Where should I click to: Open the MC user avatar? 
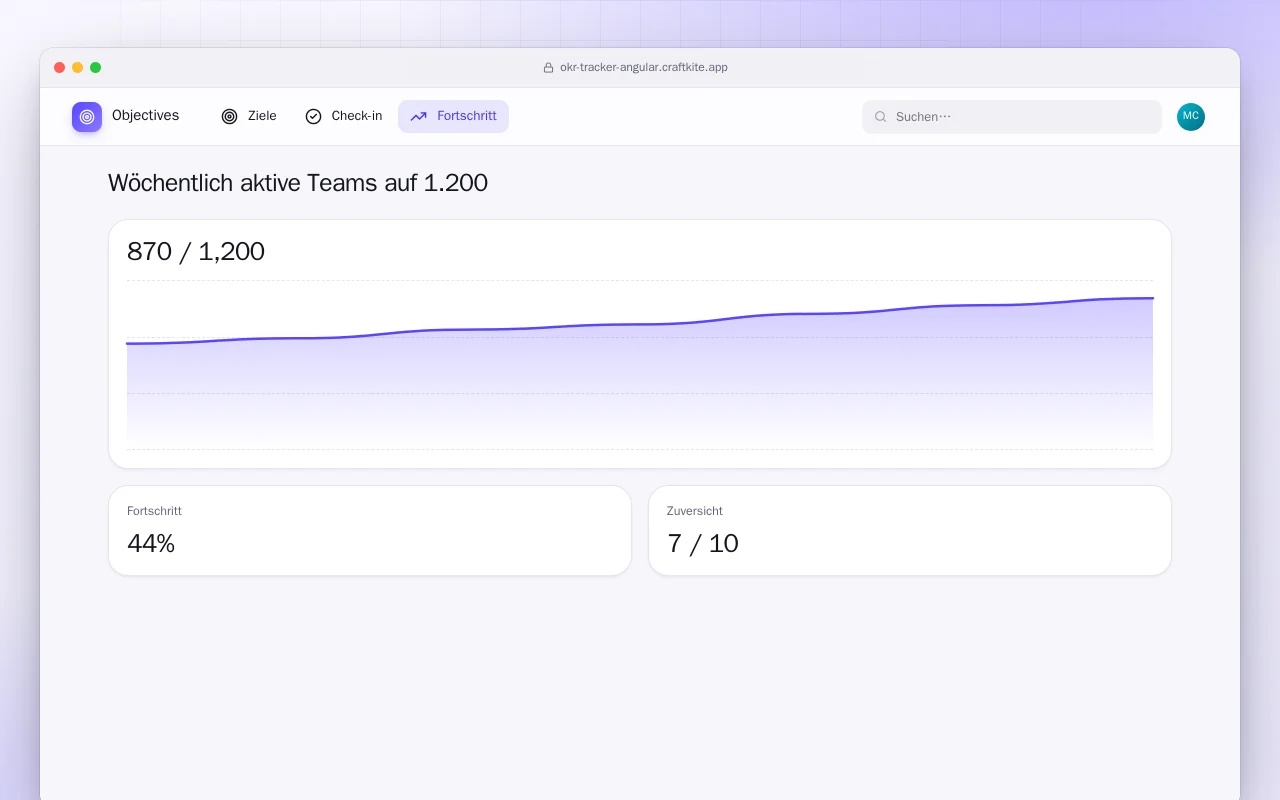pos(1191,117)
